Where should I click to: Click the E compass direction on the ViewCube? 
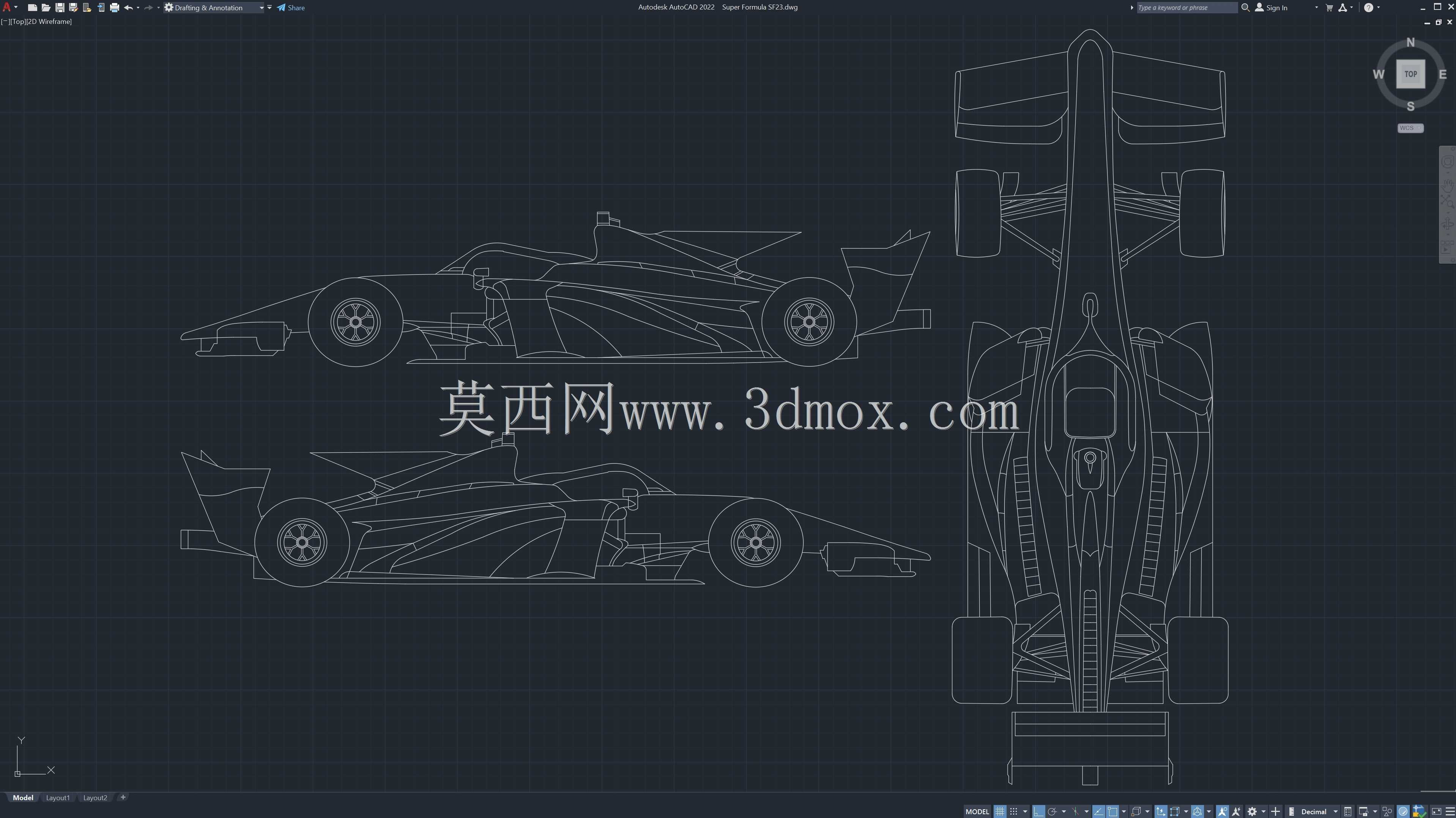coord(1442,74)
